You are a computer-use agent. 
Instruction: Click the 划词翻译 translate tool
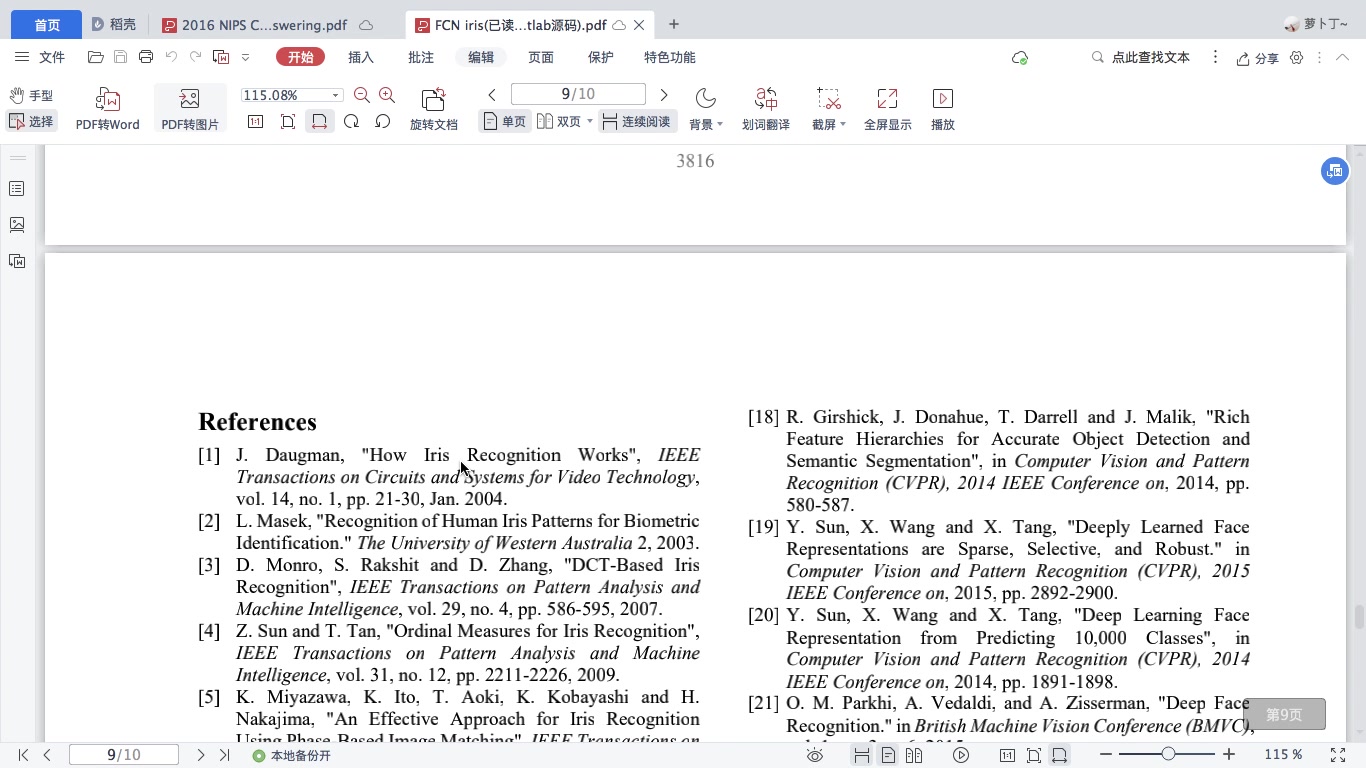(x=766, y=109)
